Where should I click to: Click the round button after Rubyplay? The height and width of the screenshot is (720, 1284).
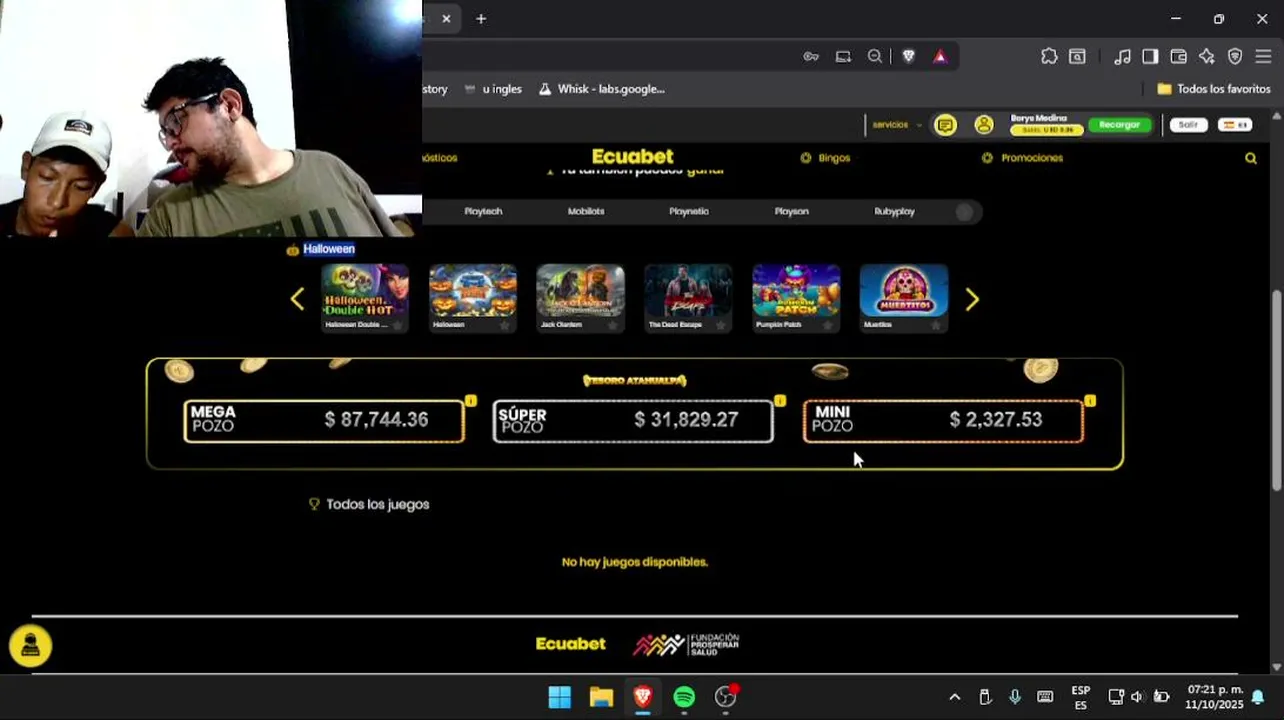point(964,212)
